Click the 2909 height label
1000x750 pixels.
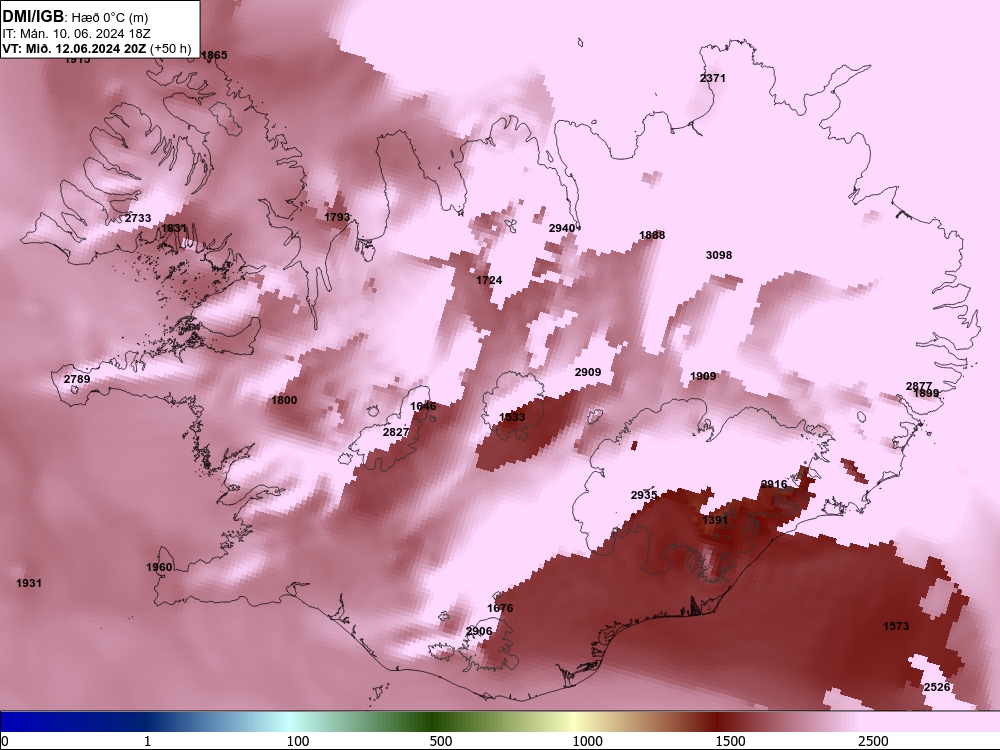click(588, 372)
